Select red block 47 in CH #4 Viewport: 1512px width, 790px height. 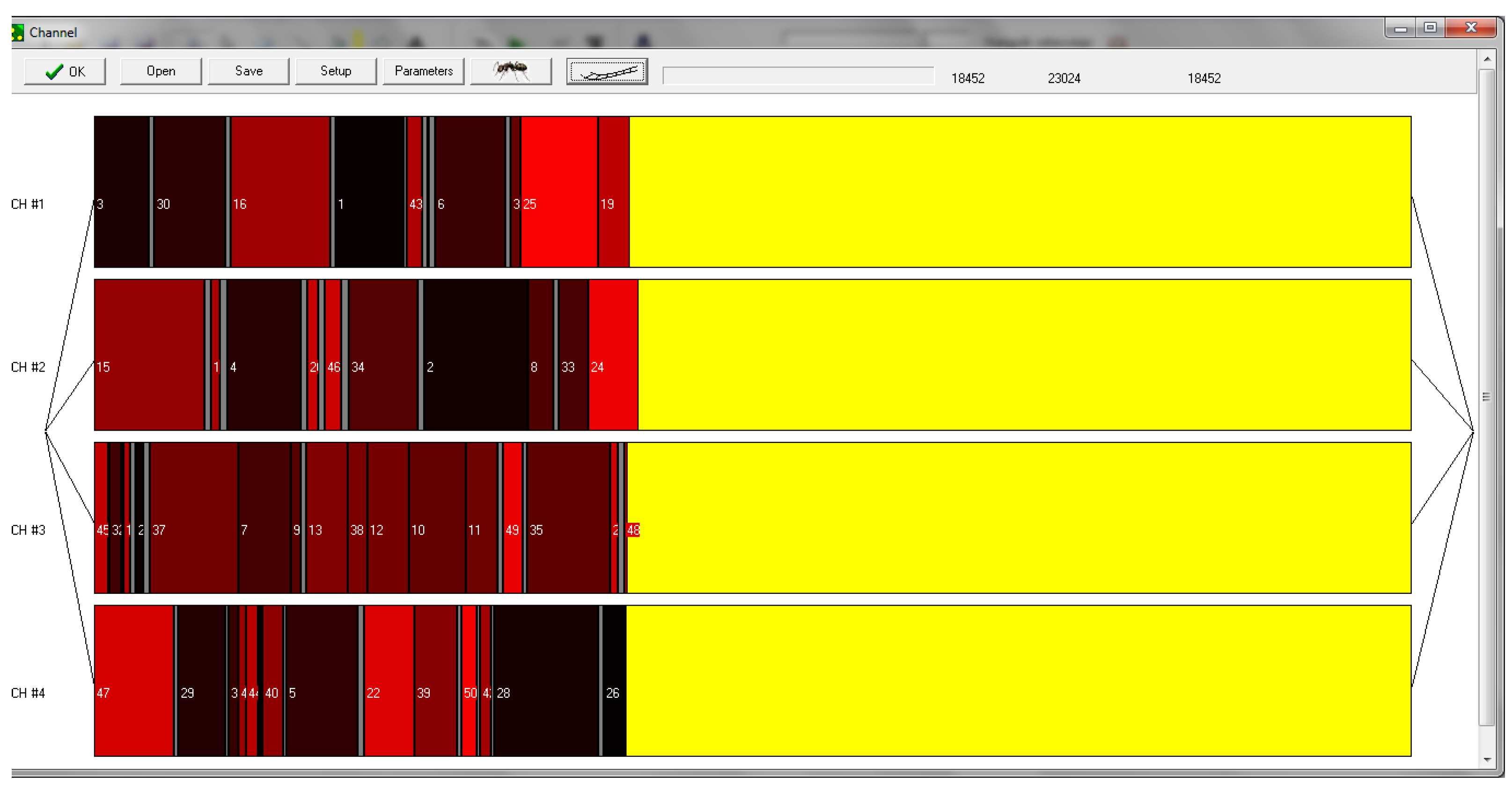[134, 681]
